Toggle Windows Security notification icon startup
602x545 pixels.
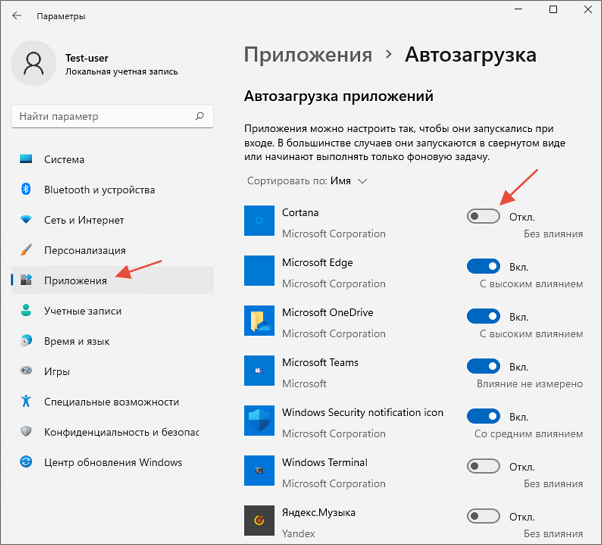click(483, 416)
